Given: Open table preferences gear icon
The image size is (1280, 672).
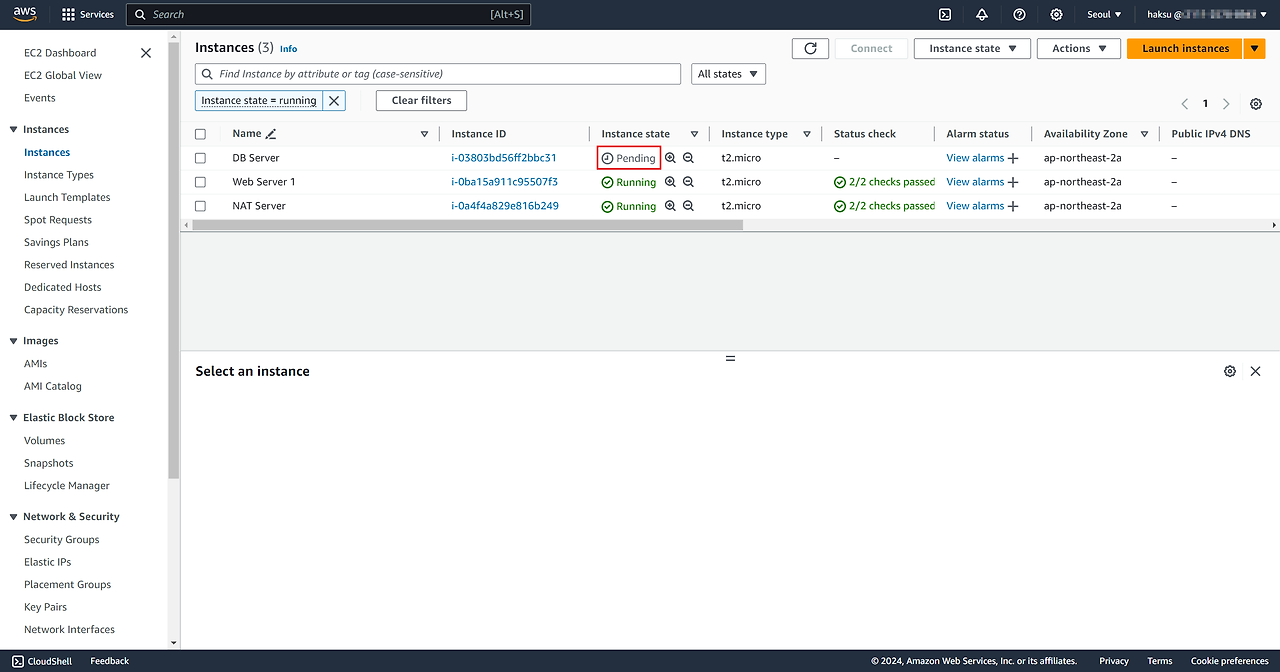Looking at the screenshot, I should 1256,104.
